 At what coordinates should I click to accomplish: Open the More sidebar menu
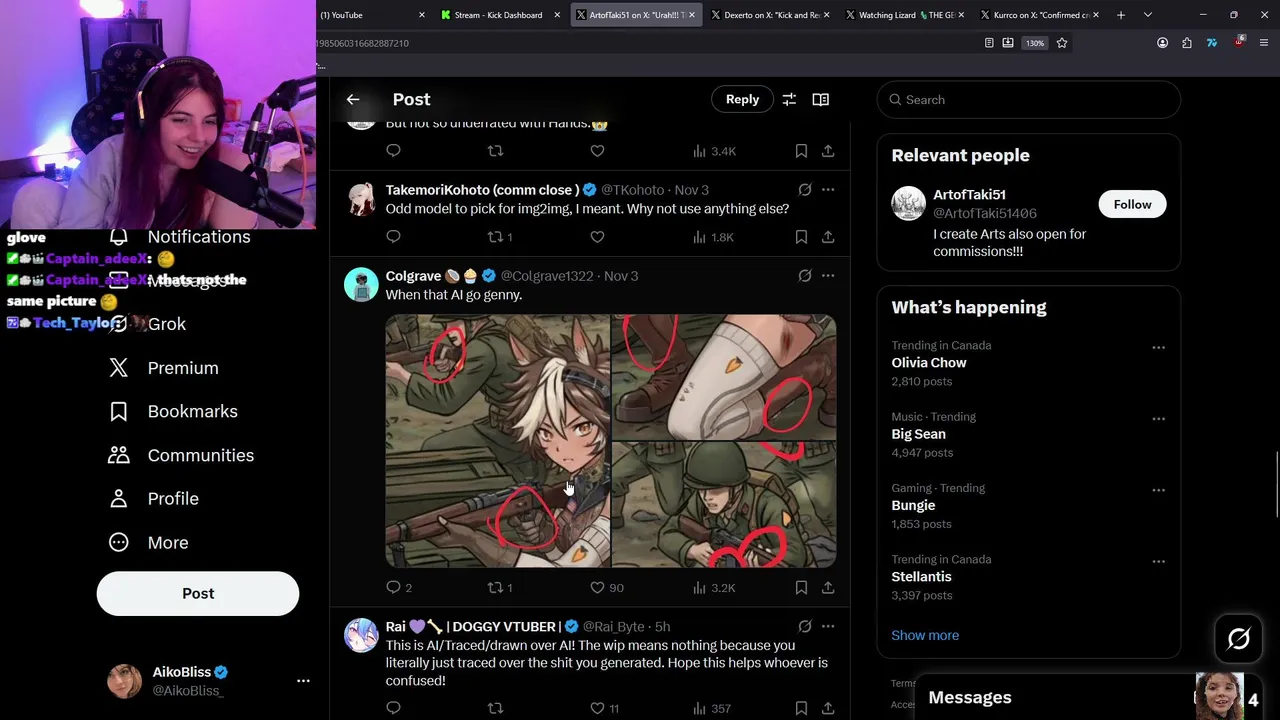(x=148, y=542)
